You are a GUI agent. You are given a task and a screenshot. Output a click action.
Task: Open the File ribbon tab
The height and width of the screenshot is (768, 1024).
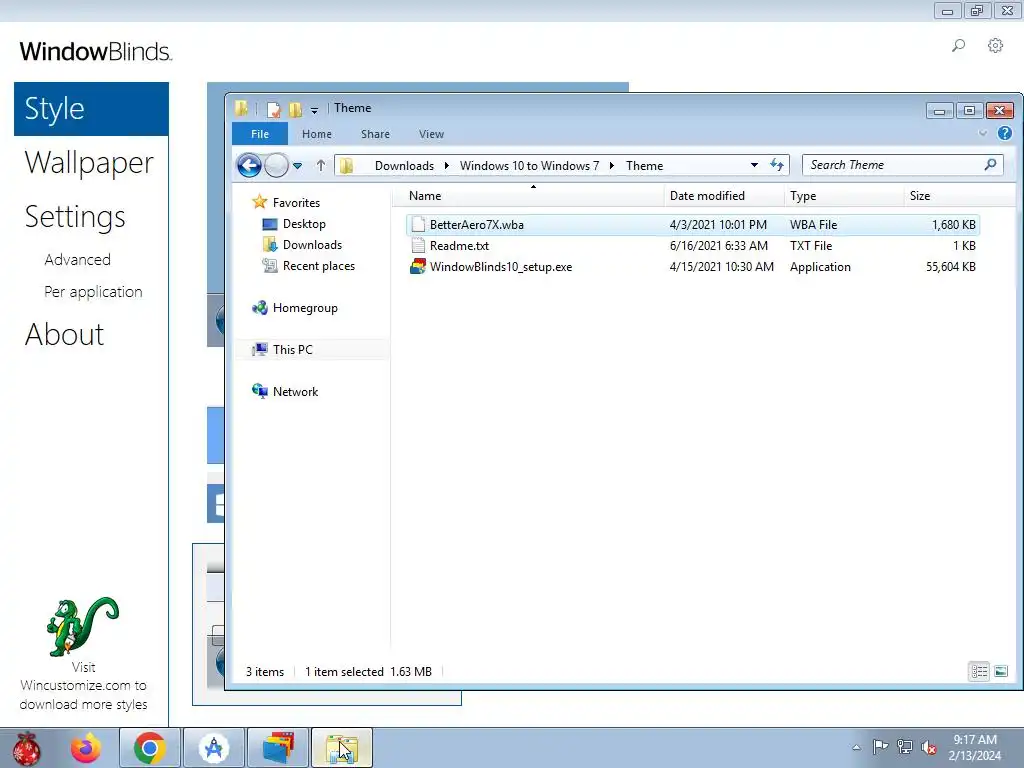(x=260, y=134)
